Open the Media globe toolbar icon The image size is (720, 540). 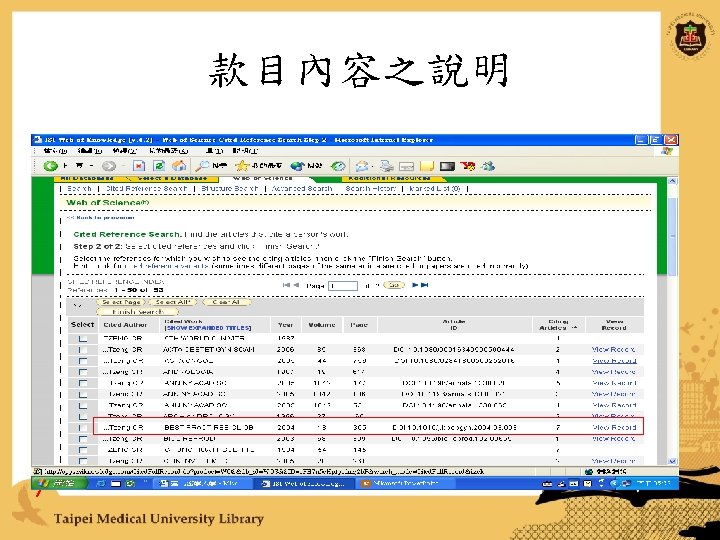(298, 166)
